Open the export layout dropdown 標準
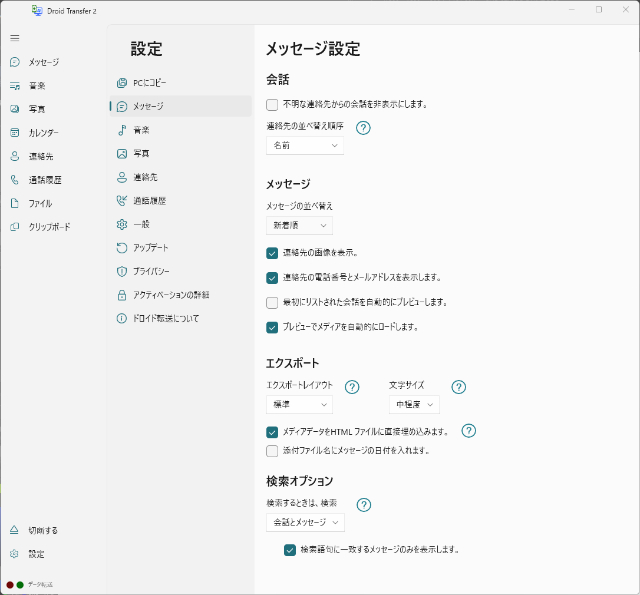 299,404
